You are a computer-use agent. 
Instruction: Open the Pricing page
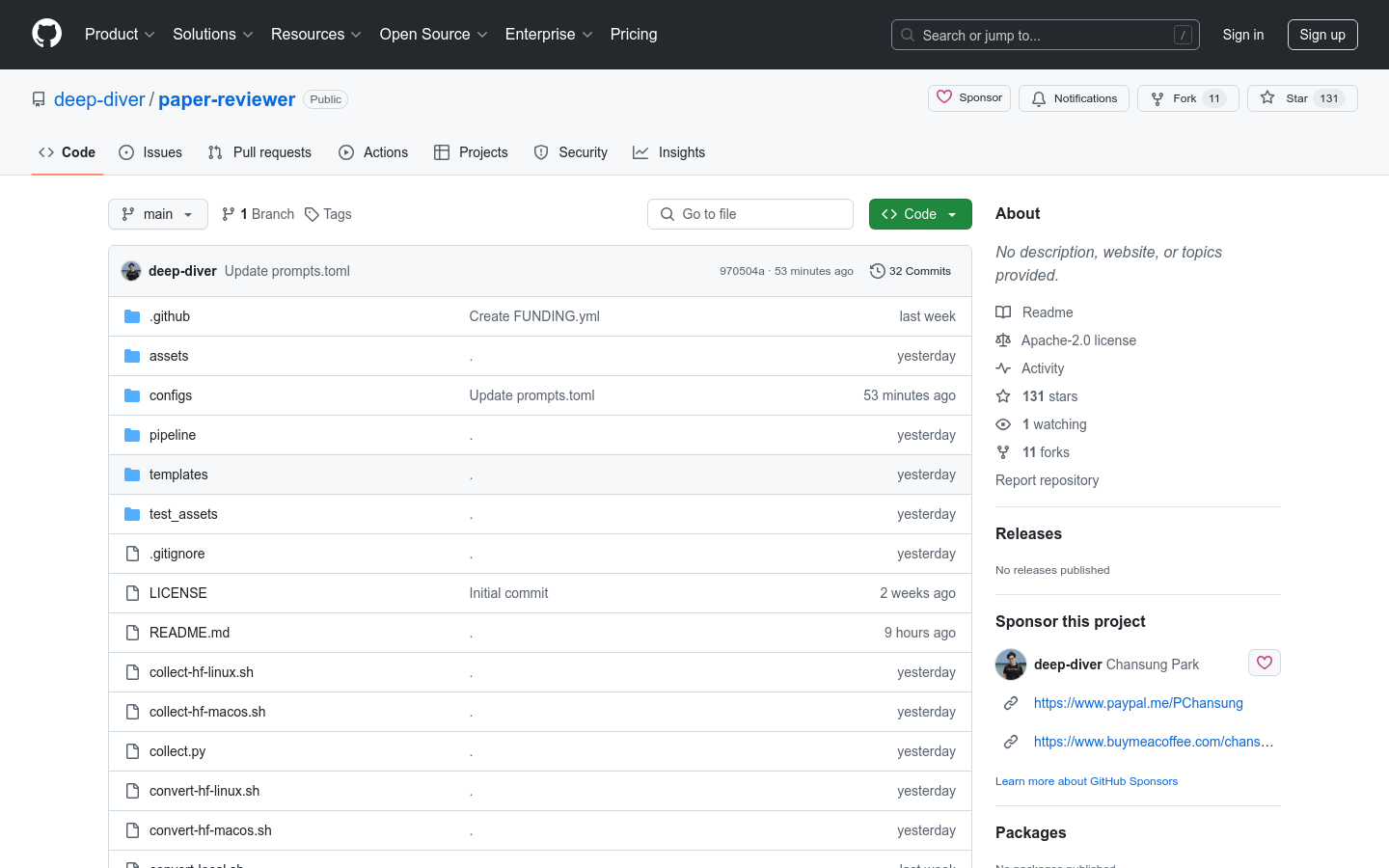(634, 34)
